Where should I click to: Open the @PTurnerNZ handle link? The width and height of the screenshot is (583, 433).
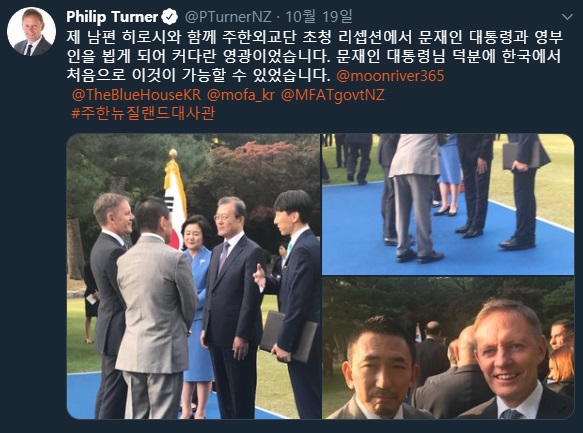[228, 17]
